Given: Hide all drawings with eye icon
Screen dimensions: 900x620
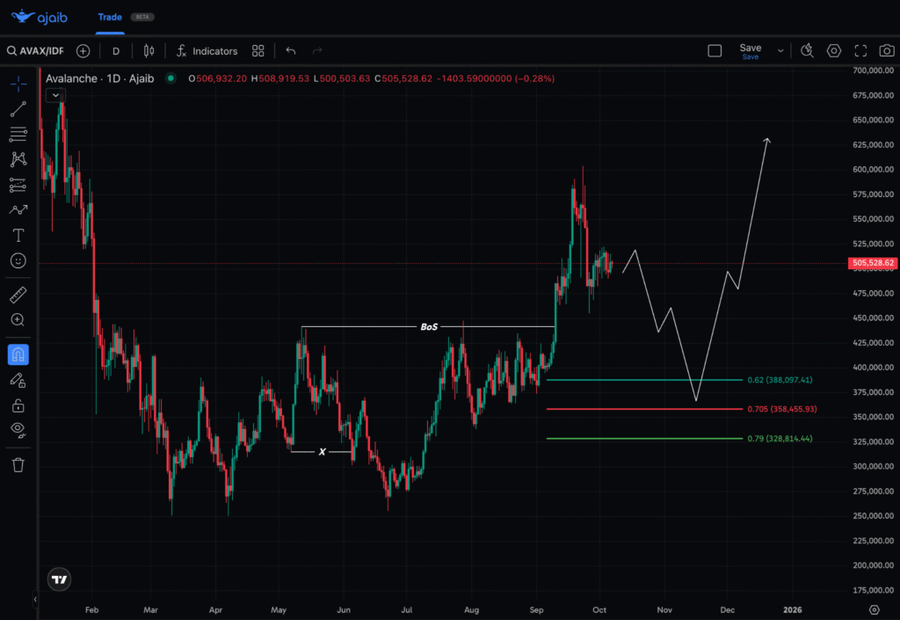Looking at the screenshot, I should pyautogui.click(x=18, y=430).
